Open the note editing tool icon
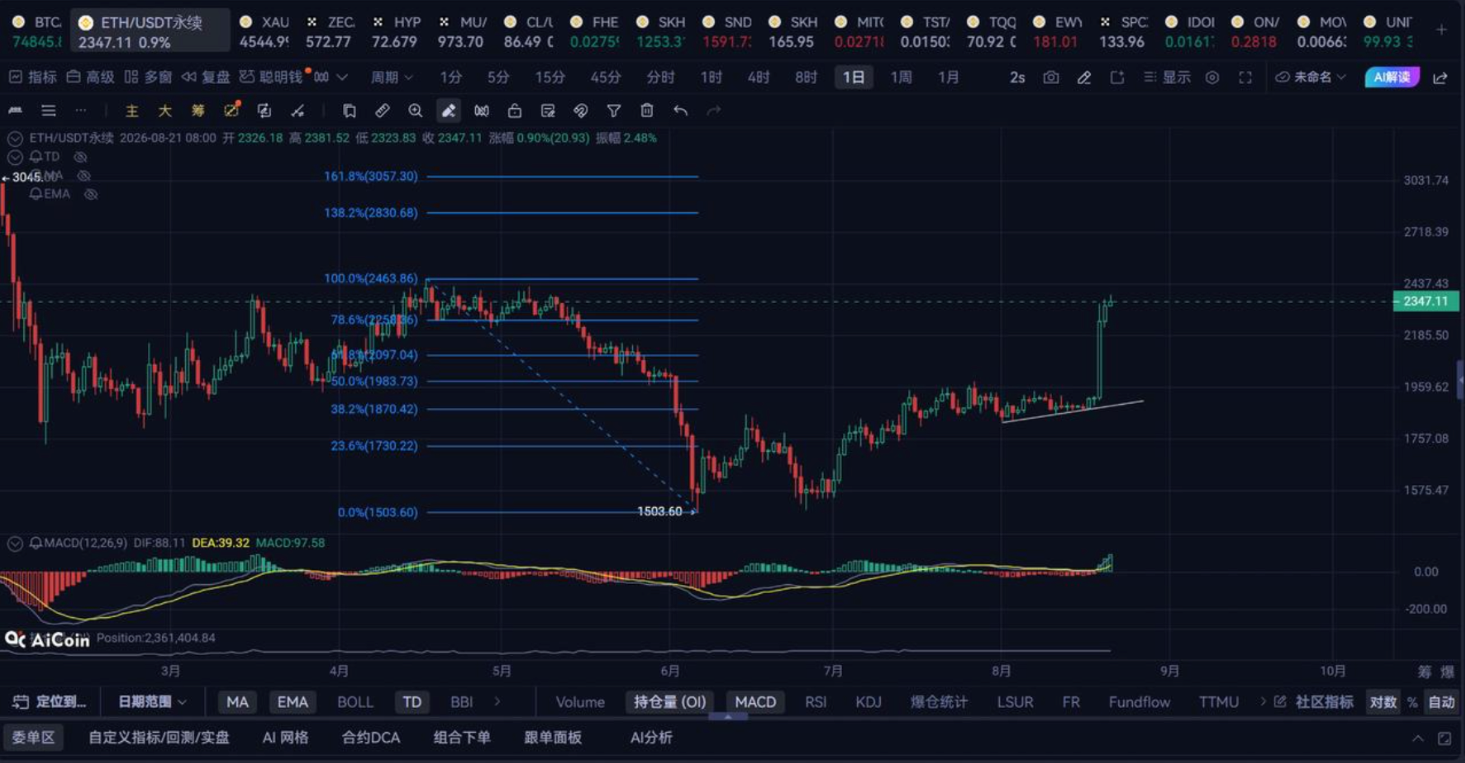 point(548,111)
